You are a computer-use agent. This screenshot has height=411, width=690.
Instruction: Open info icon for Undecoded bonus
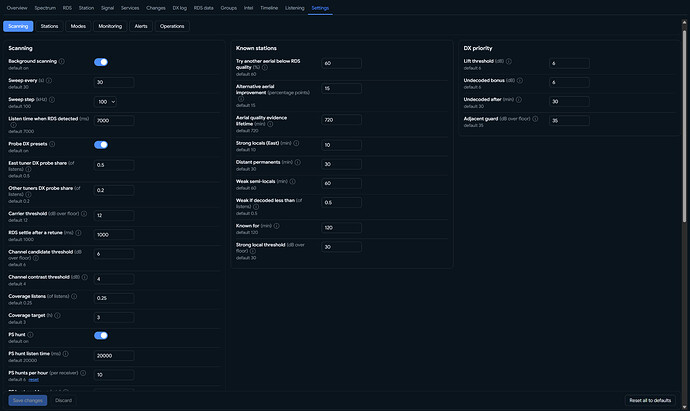520,81
